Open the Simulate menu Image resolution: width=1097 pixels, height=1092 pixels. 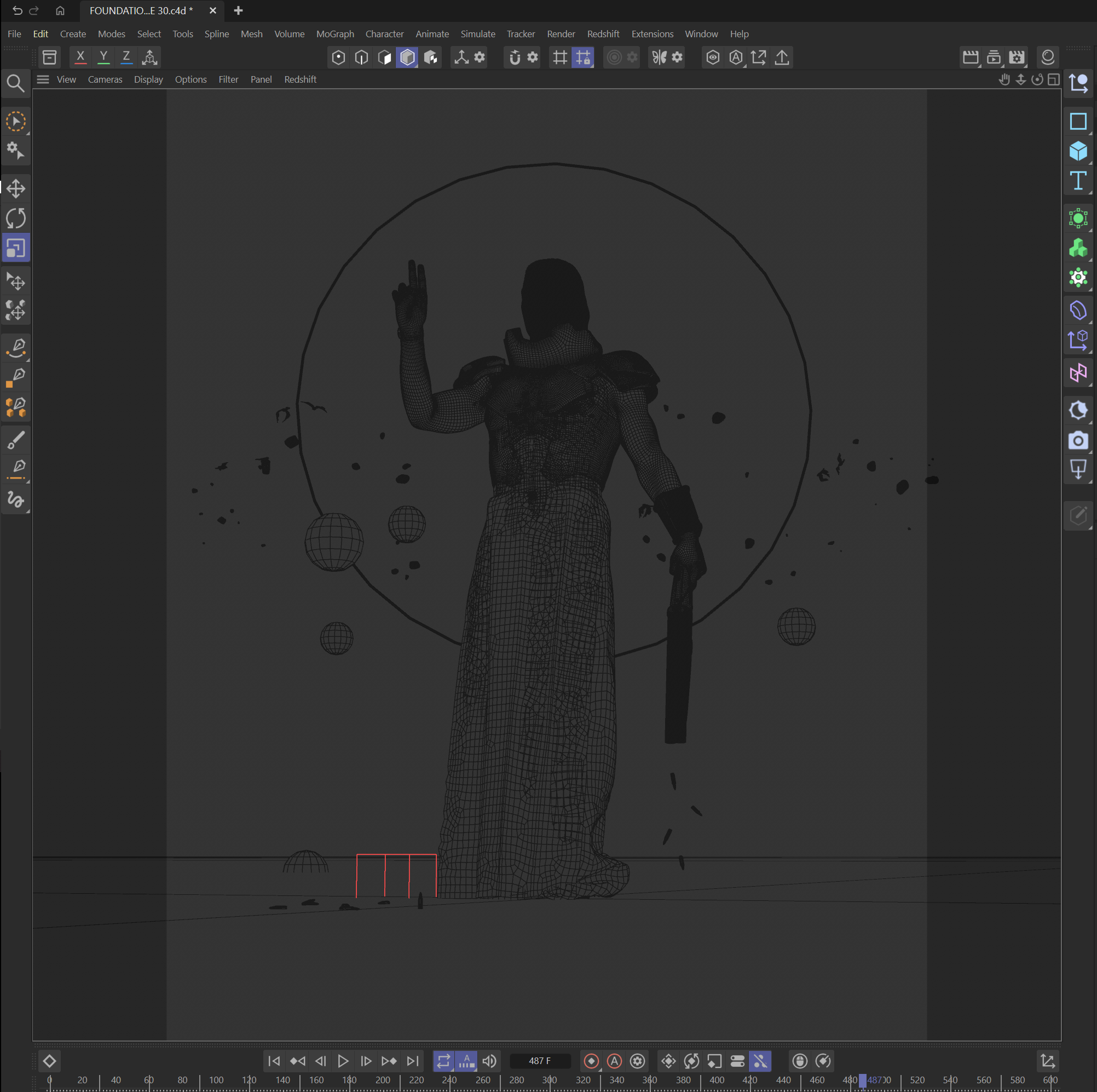pyautogui.click(x=477, y=34)
